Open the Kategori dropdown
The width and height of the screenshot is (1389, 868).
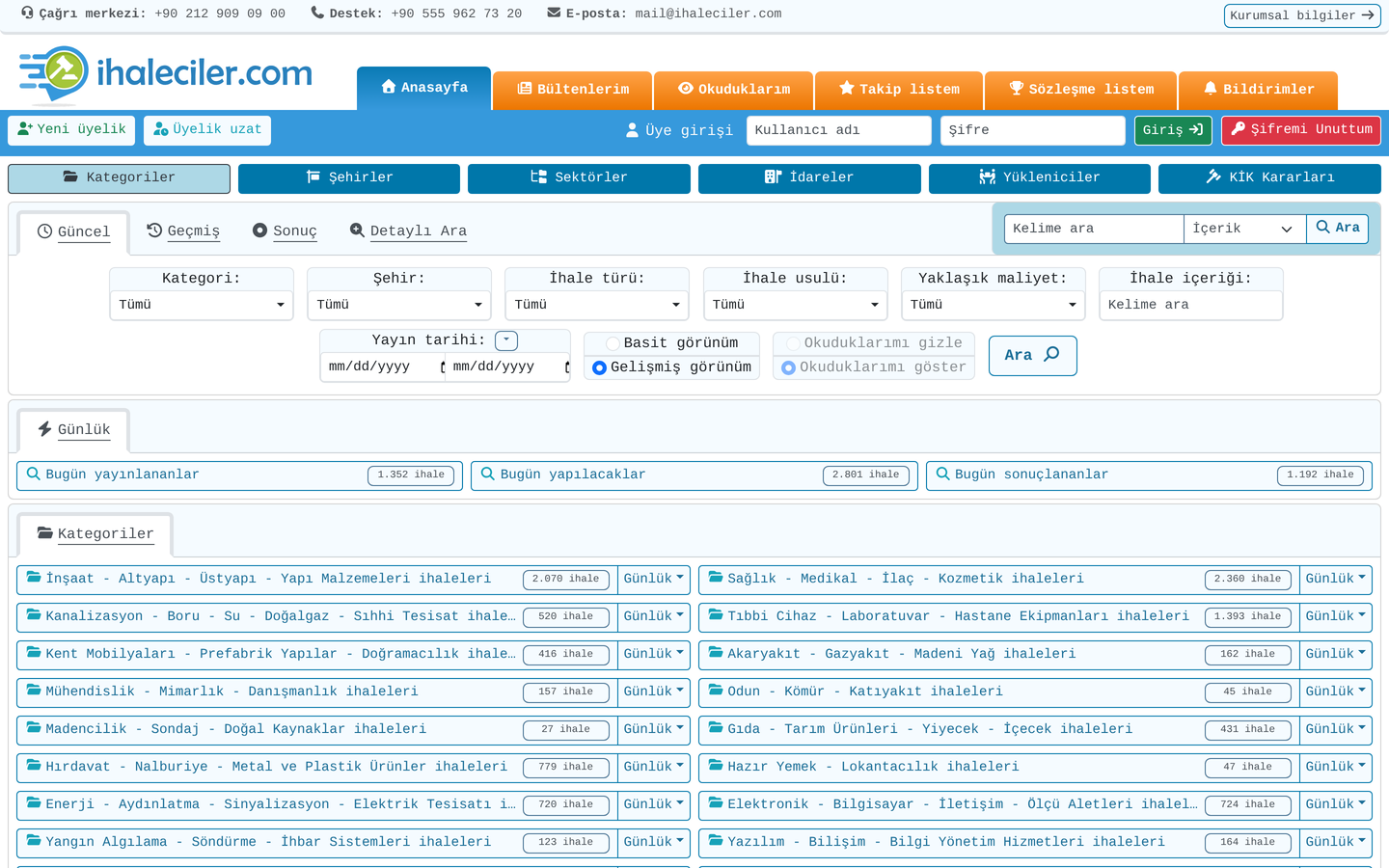201,305
